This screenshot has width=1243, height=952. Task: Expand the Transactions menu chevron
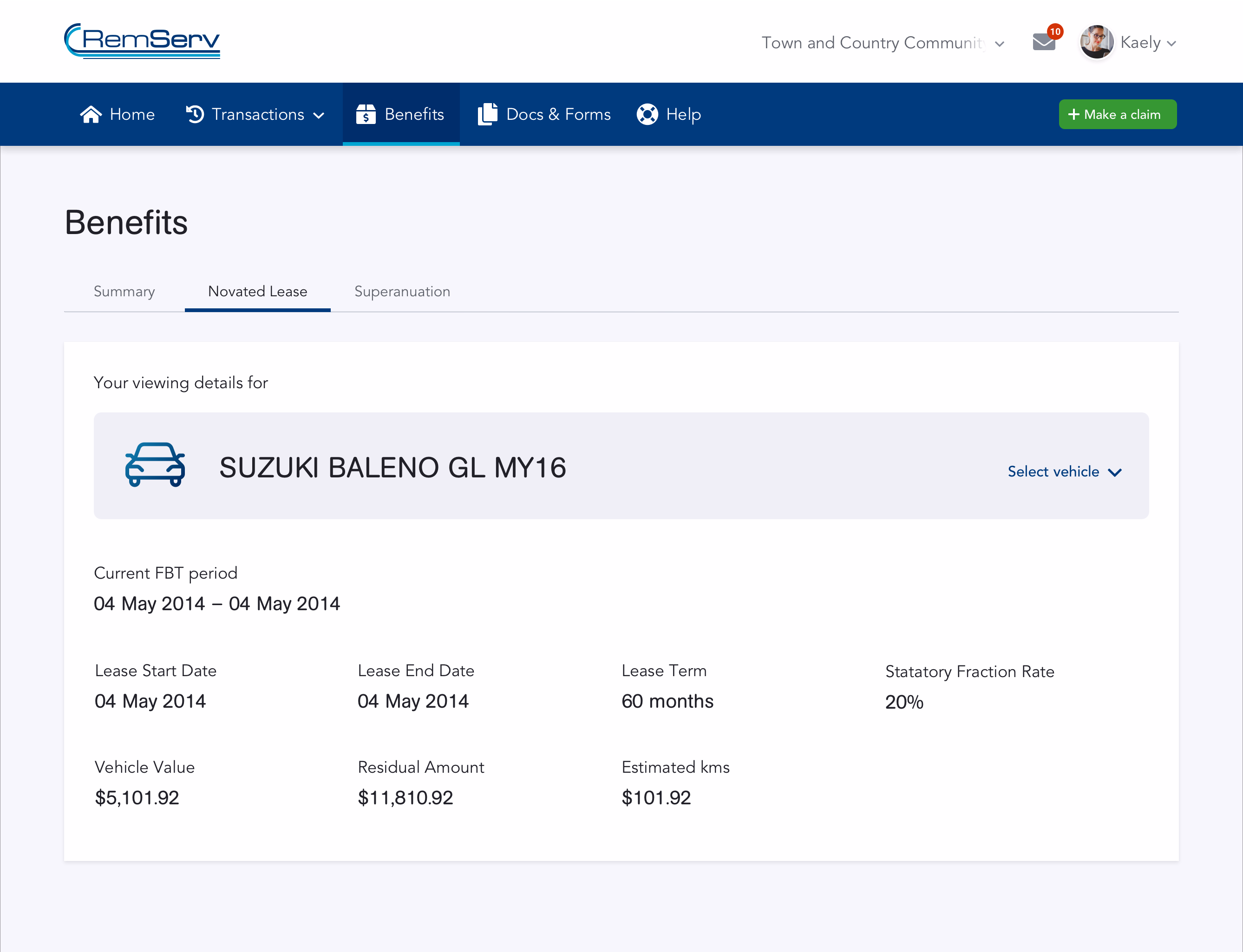(319, 116)
